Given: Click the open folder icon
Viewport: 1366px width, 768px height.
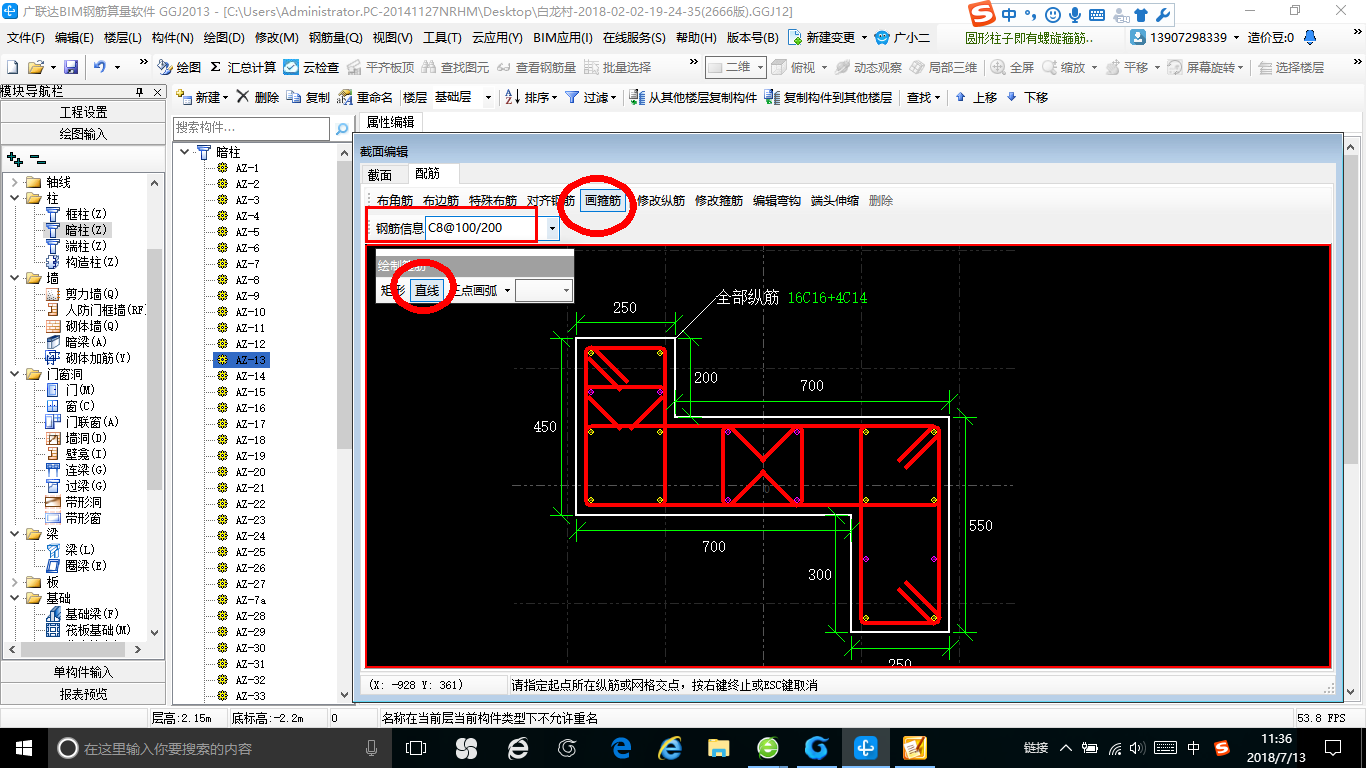Looking at the screenshot, I should point(35,67).
